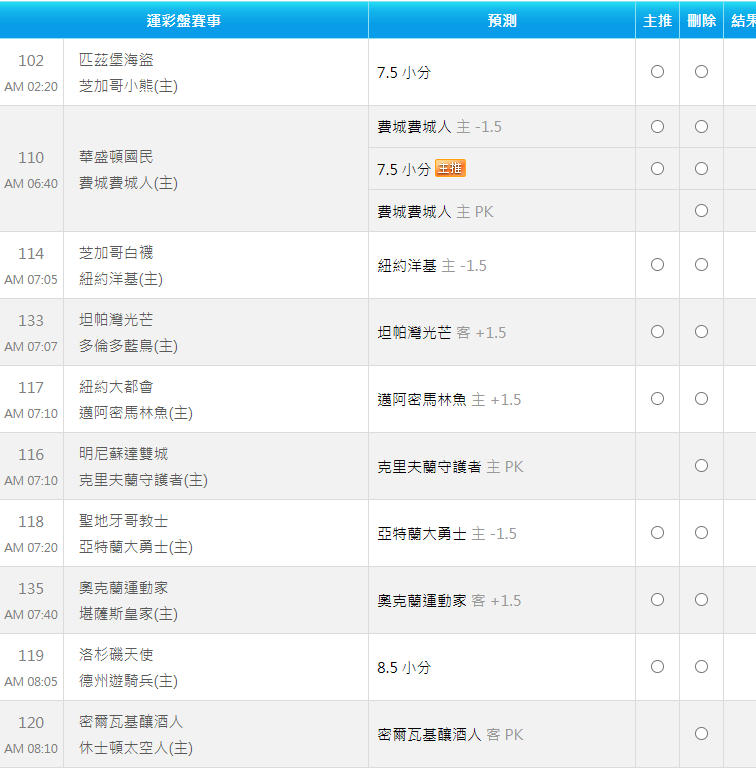Click team name 芝加哥小熊(主)
Screen dimensions: 756x771
[128, 86]
